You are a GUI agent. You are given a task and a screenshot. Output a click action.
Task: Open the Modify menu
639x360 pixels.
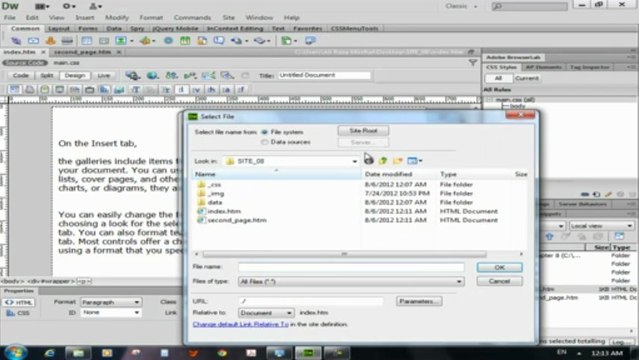point(117,18)
